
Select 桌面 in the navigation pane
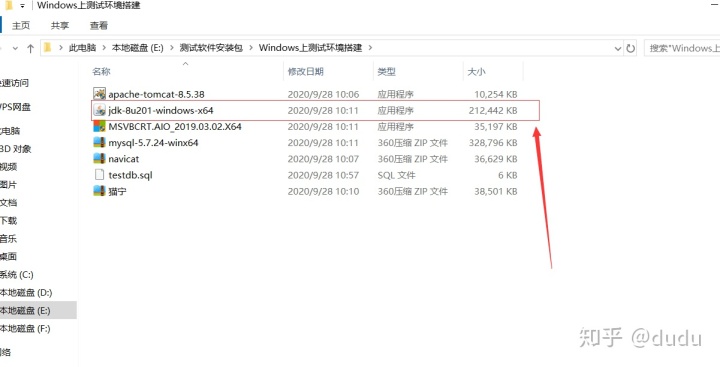coord(8,256)
